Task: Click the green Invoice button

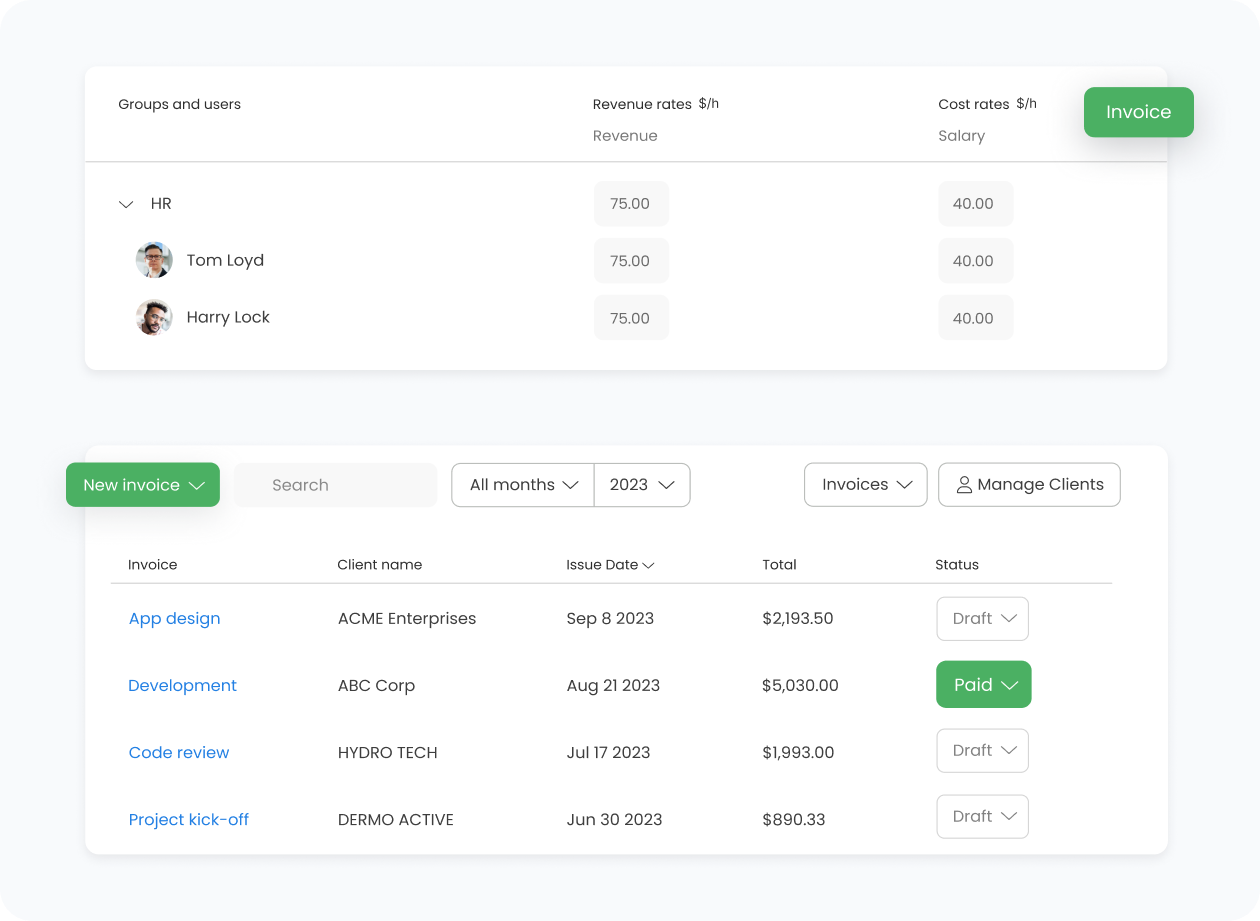Action: pyautogui.click(x=1138, y=112)
